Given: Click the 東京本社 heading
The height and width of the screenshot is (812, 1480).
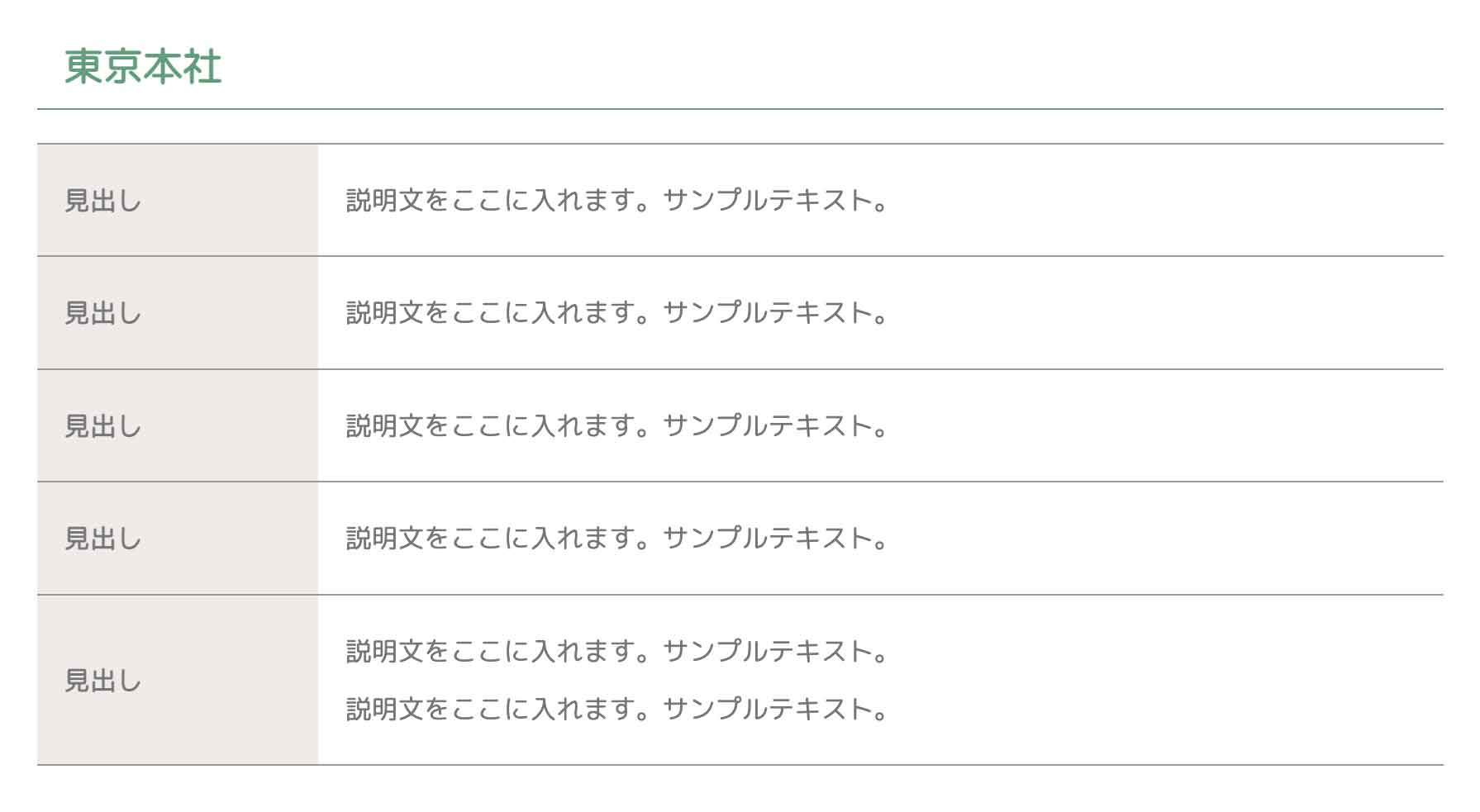Looking at the screenshot, I should pos(143,67).
